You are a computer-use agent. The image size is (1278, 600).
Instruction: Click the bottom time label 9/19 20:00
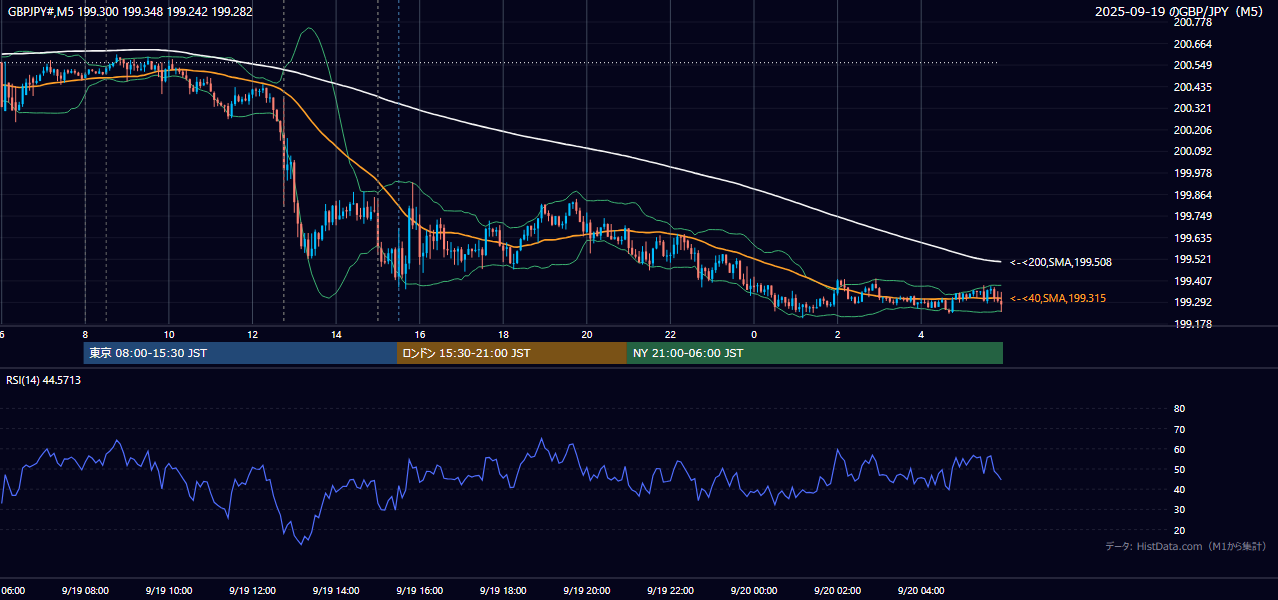[x=587, y=590]
